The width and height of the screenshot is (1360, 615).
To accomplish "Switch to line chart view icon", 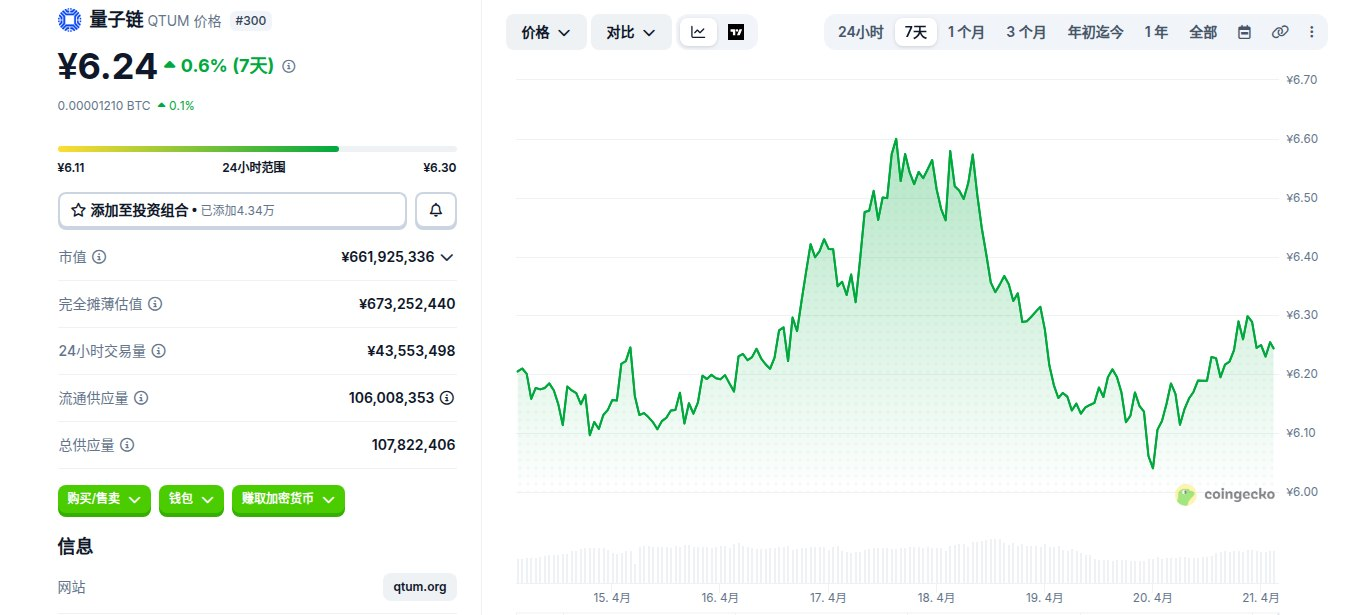I will click(698, 32).
